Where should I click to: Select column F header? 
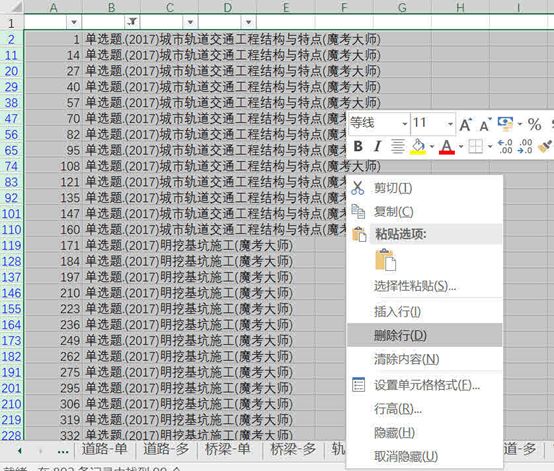coord(344,7)
